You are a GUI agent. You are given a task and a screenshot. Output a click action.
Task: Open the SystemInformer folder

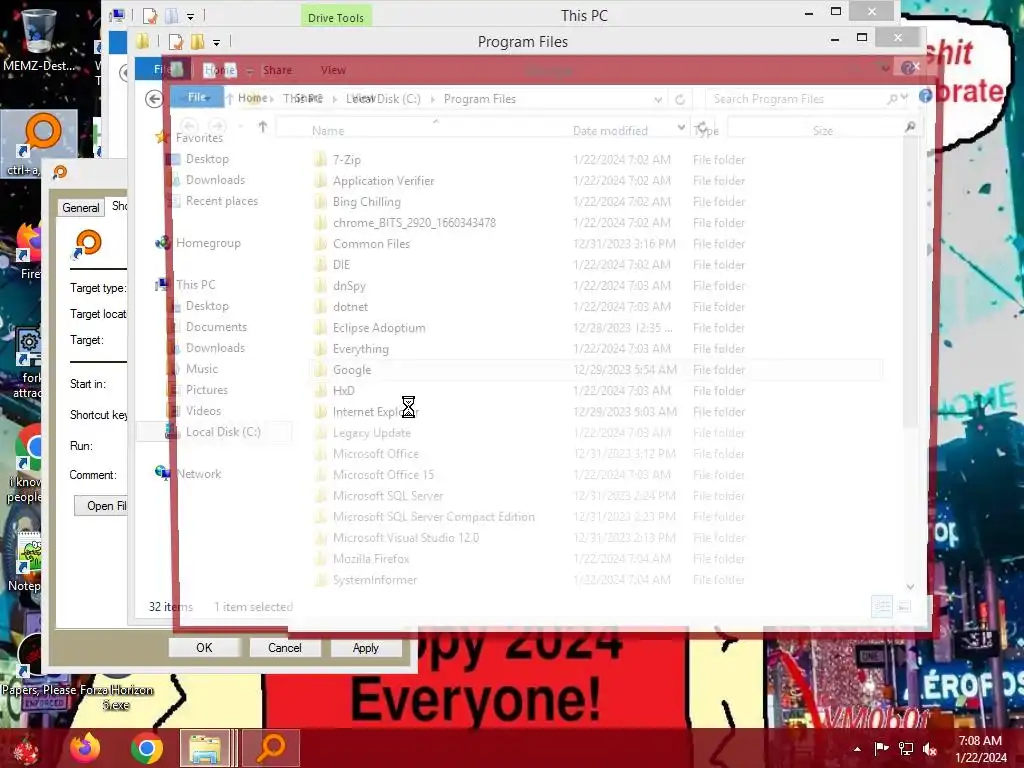[x=375, y=580]
